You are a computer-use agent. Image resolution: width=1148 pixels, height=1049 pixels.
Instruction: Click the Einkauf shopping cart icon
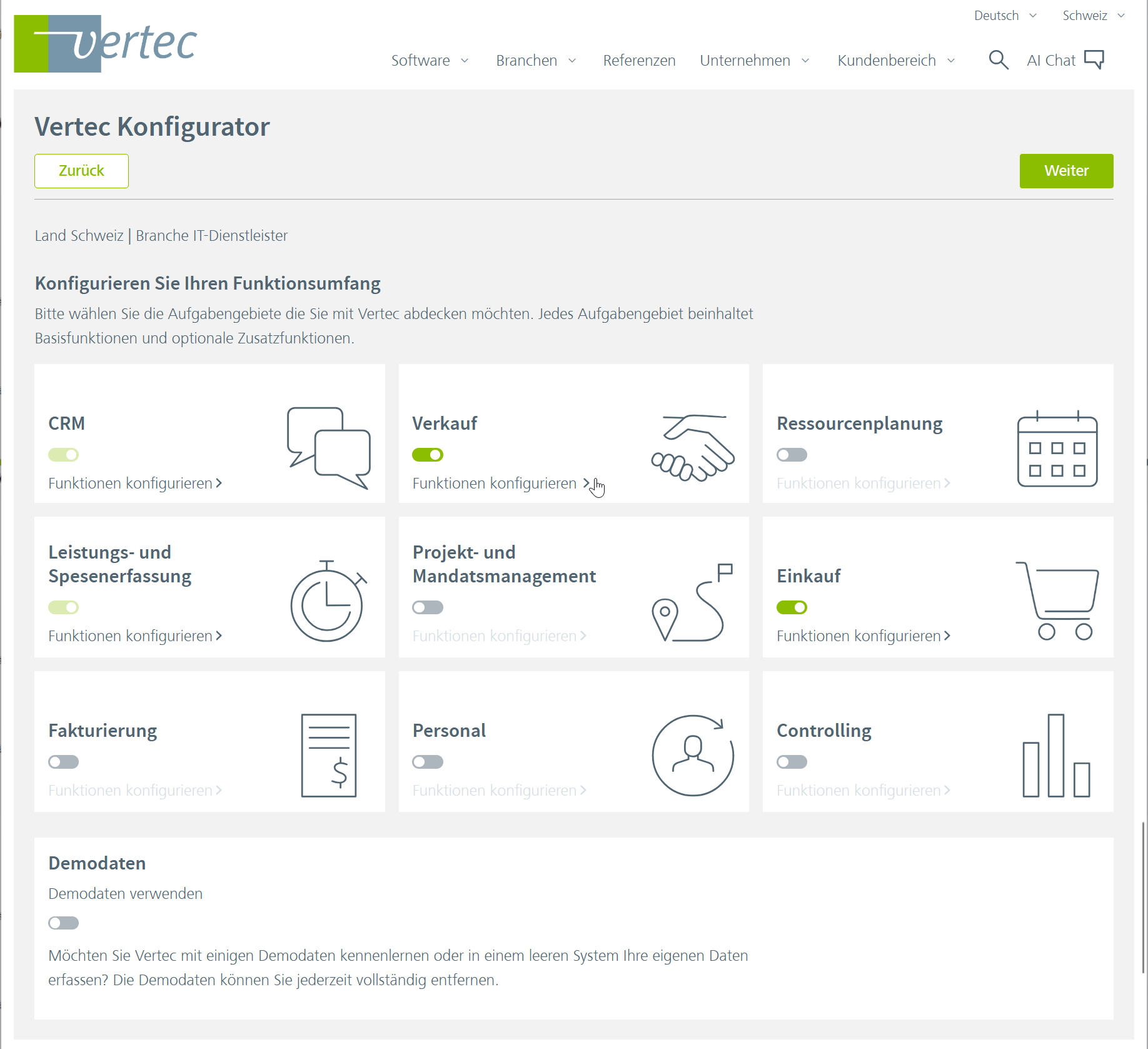pos(1057,601)
